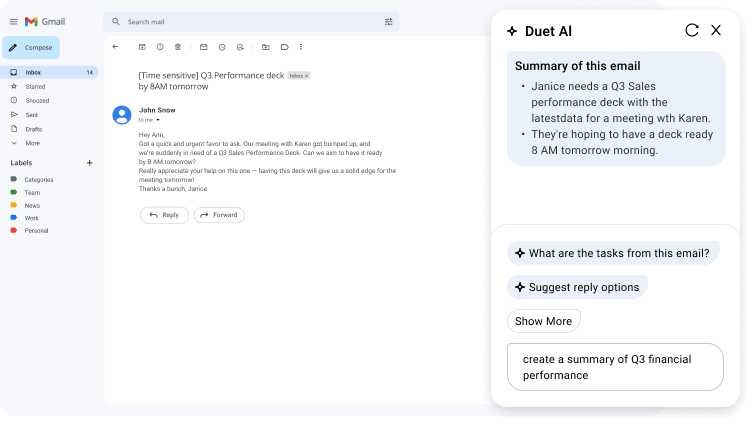Click the Forward button

pos(219,215)
